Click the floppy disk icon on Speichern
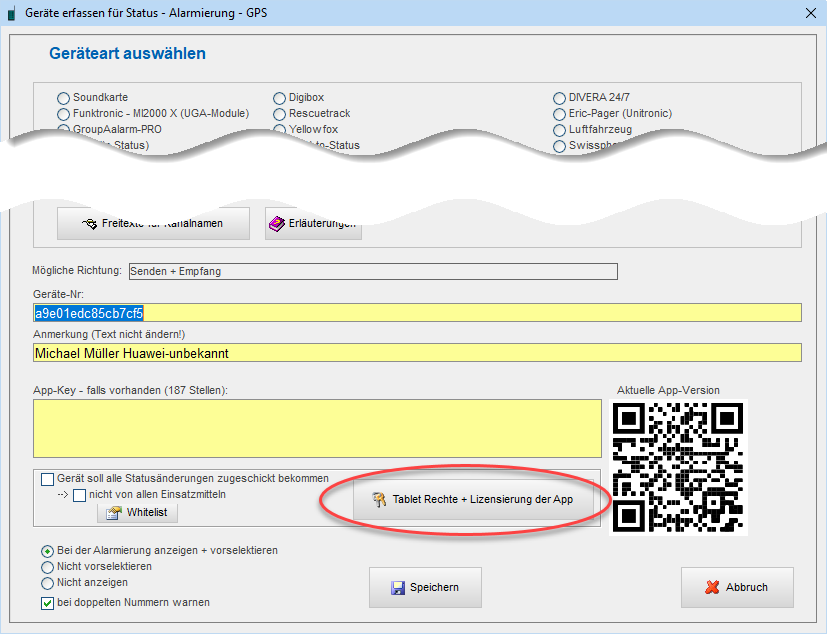 pos(398,588)
